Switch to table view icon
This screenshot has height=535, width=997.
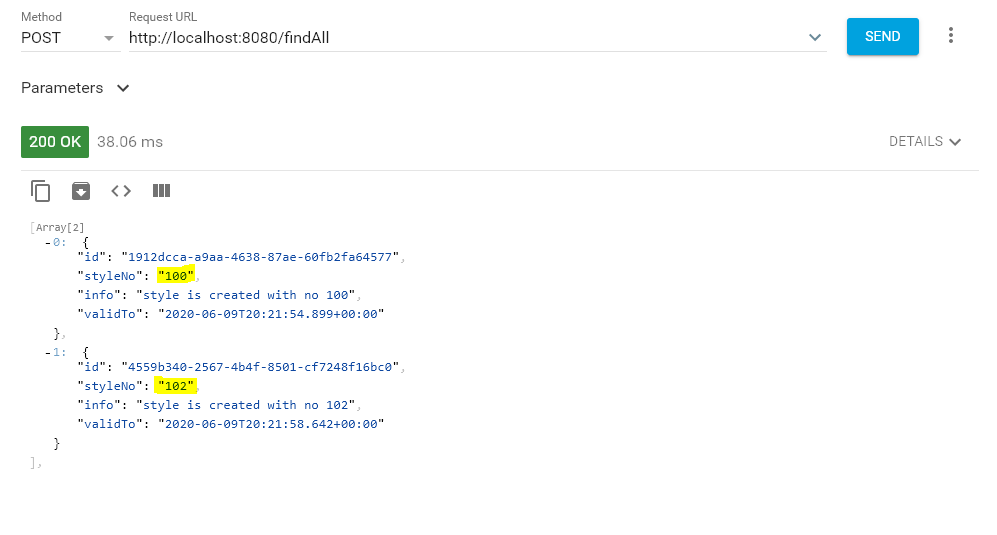[161, 190]
